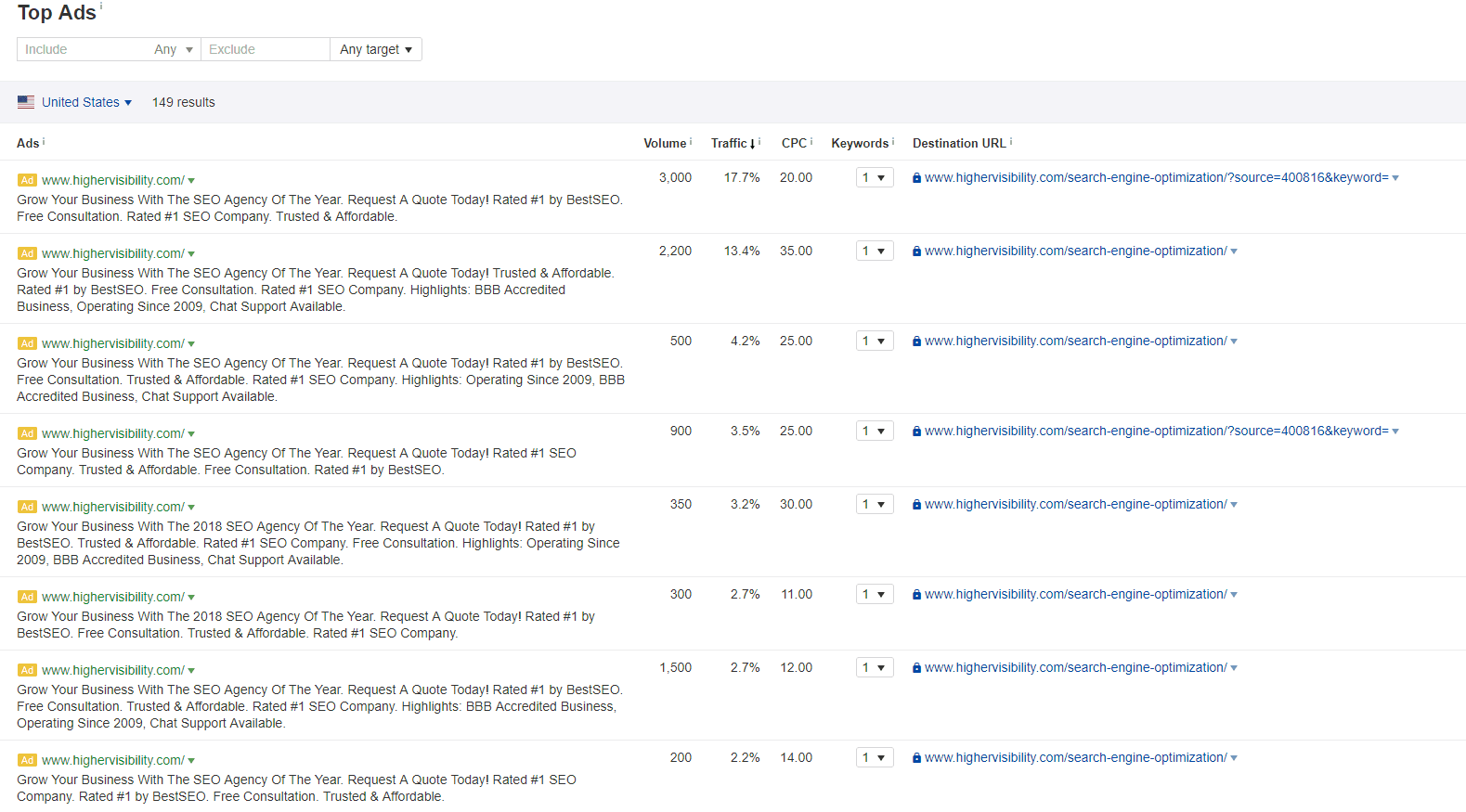1466x812 pixels.
Task: Expand arrow after destination URL, 2,200 volume row
Action: point(1234,251)
